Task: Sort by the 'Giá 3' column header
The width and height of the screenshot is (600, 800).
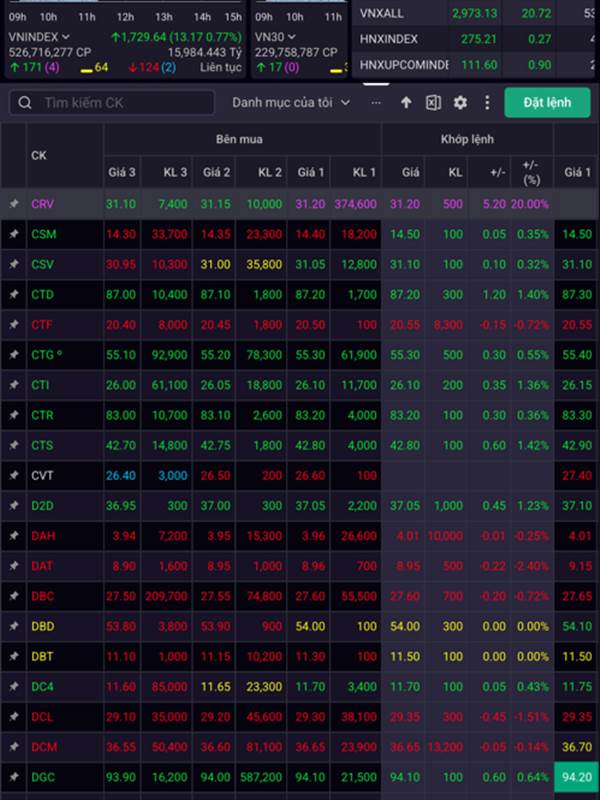Action: (x=122, y=172)
